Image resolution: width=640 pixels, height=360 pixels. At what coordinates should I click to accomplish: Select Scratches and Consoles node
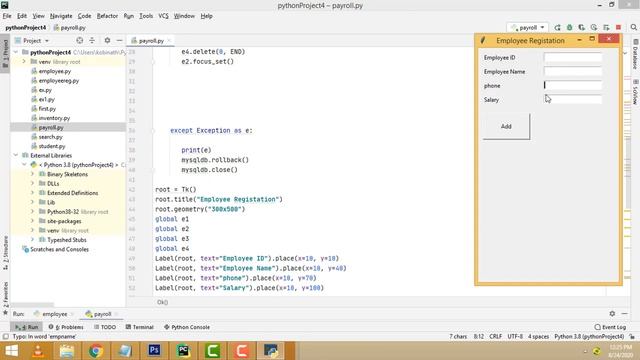click(59, 249)
